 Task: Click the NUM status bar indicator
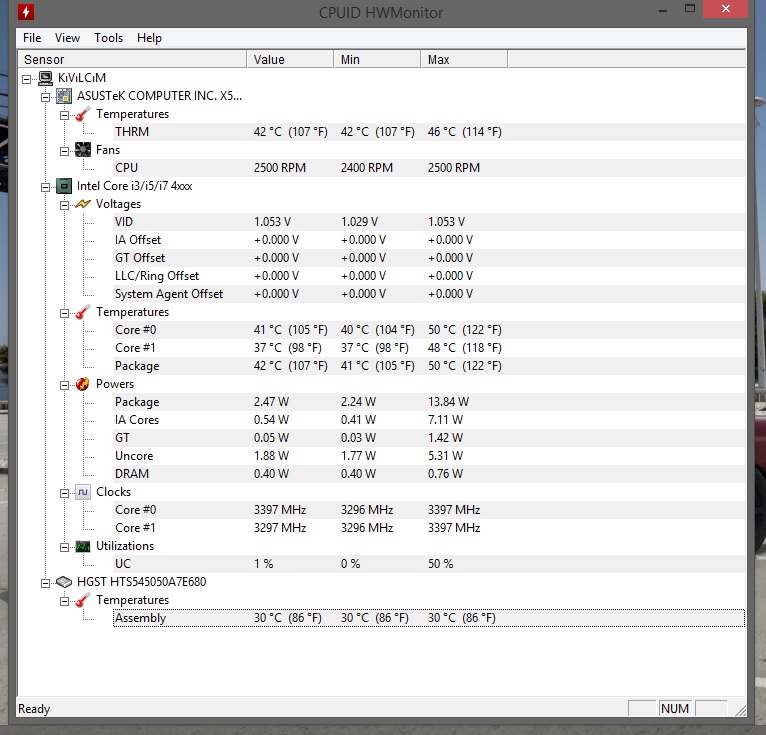675,708
